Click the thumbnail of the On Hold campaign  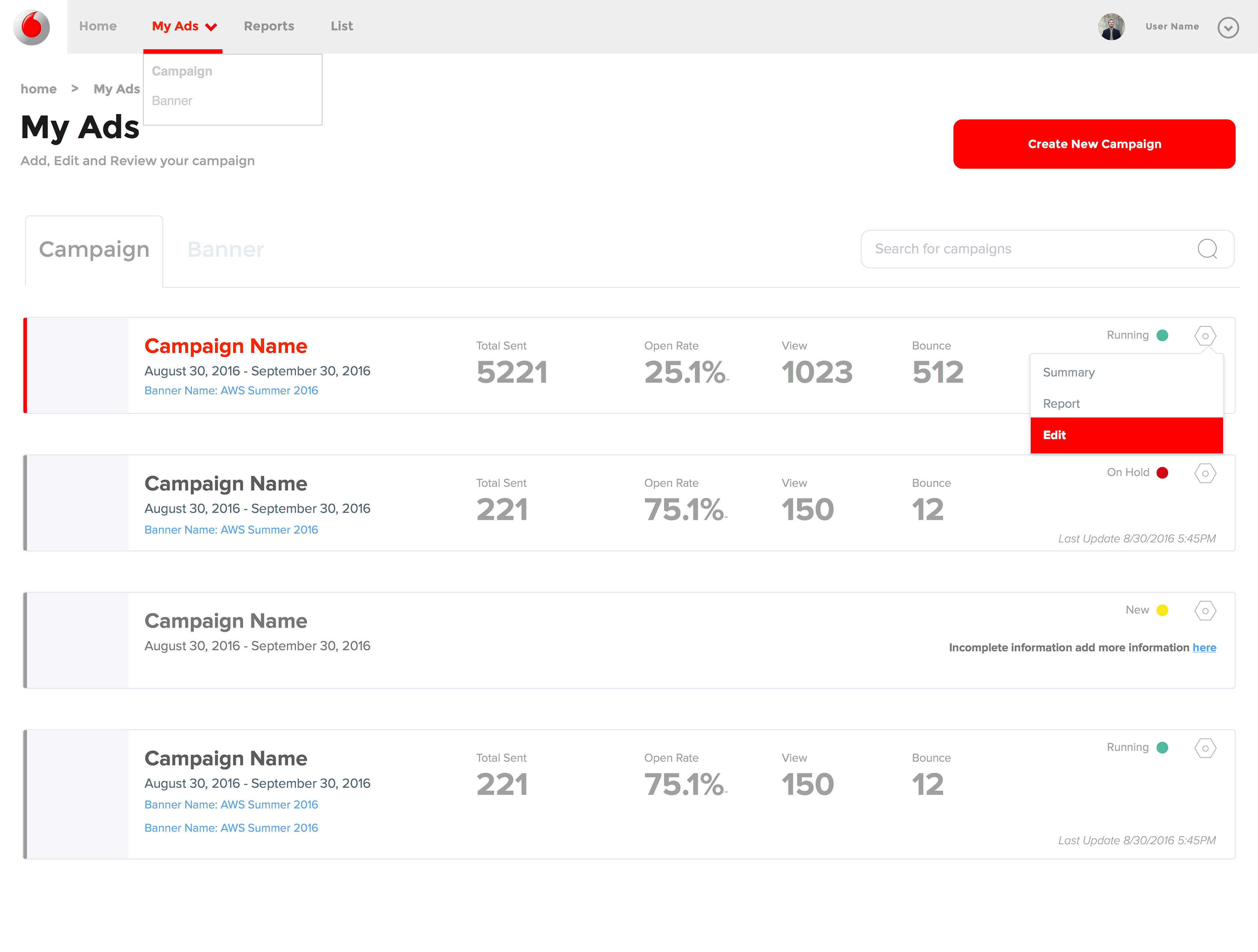[78, 503]
